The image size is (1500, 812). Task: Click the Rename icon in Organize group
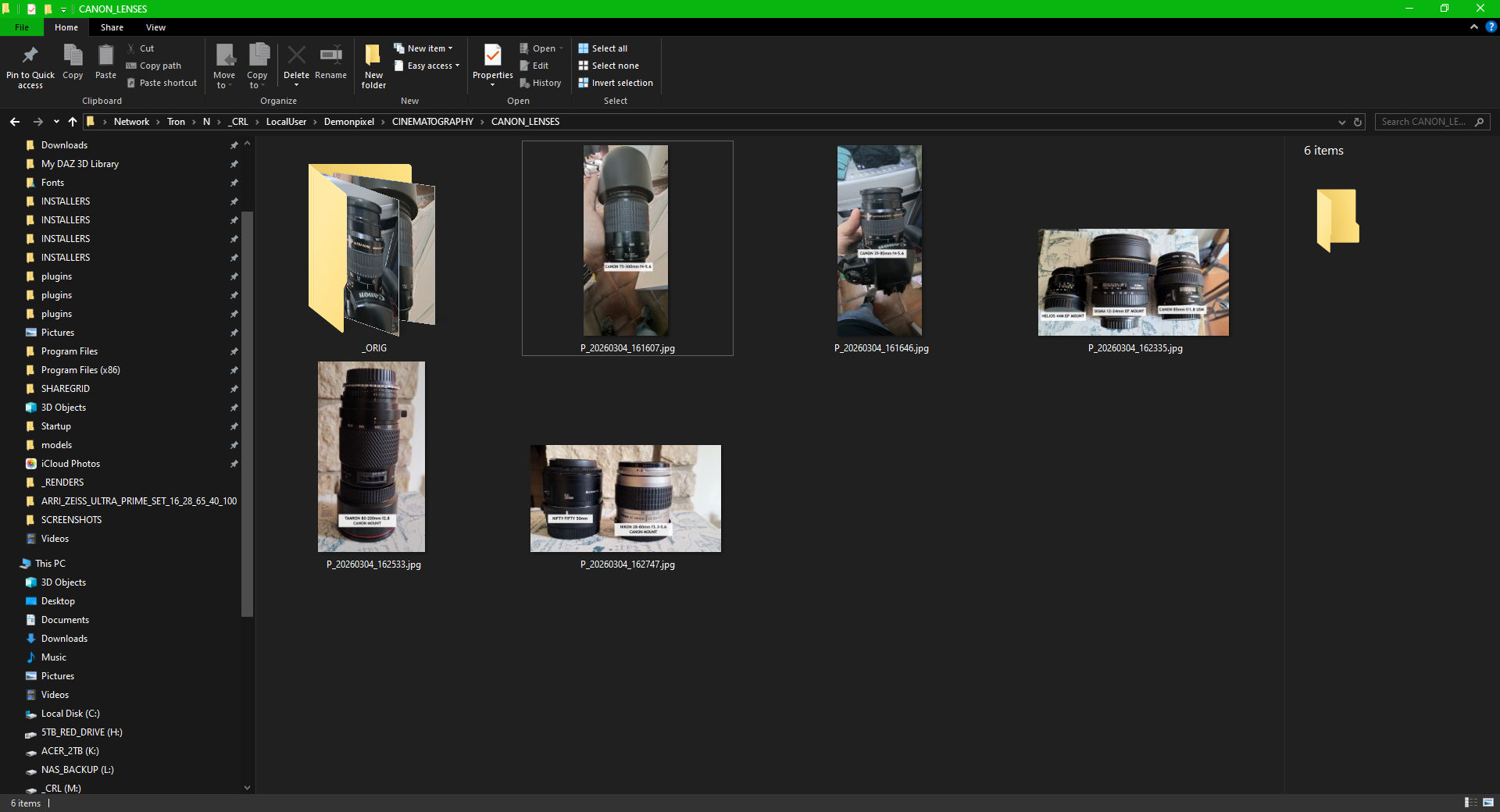[x=330, y=56]
